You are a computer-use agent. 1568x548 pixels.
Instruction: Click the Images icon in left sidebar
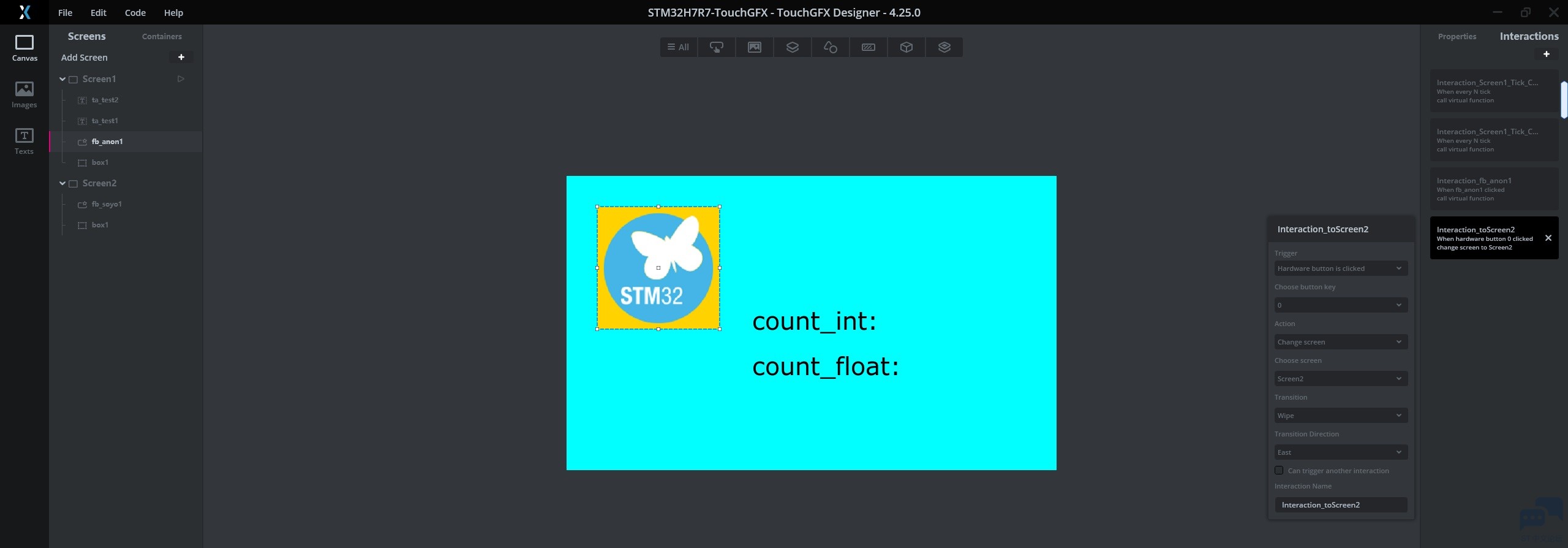[x=24, y=94]
